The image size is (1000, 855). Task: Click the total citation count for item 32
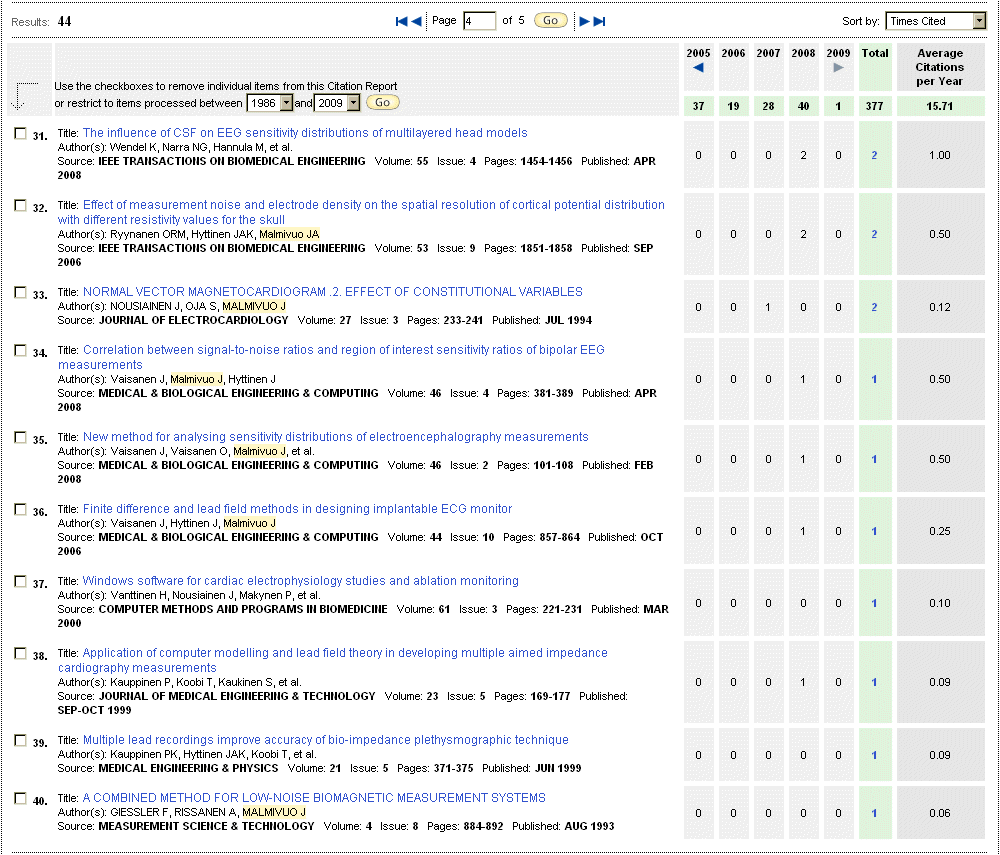click(874, 234)
